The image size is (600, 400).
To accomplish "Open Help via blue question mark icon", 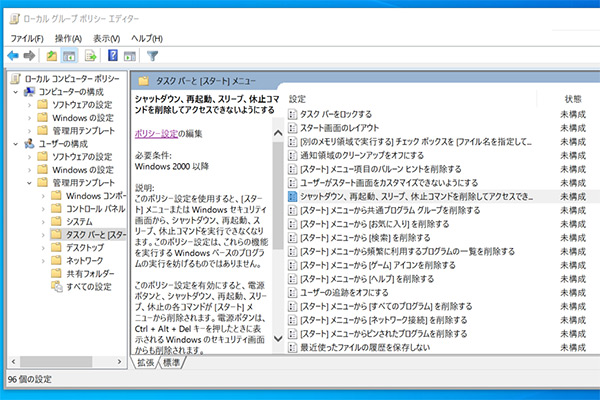I will tap(113, 55).
